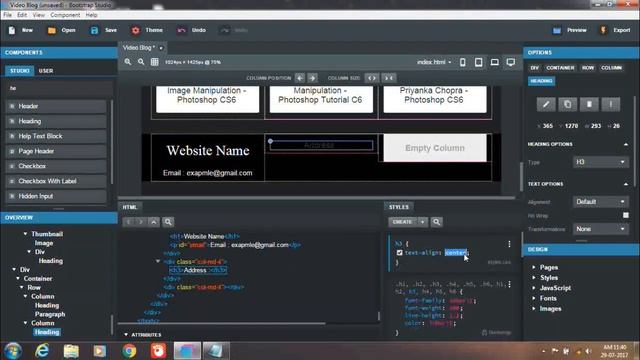Switch to laptop viewport size
Screen dimensions: 640x360
(x=494, y=62)
